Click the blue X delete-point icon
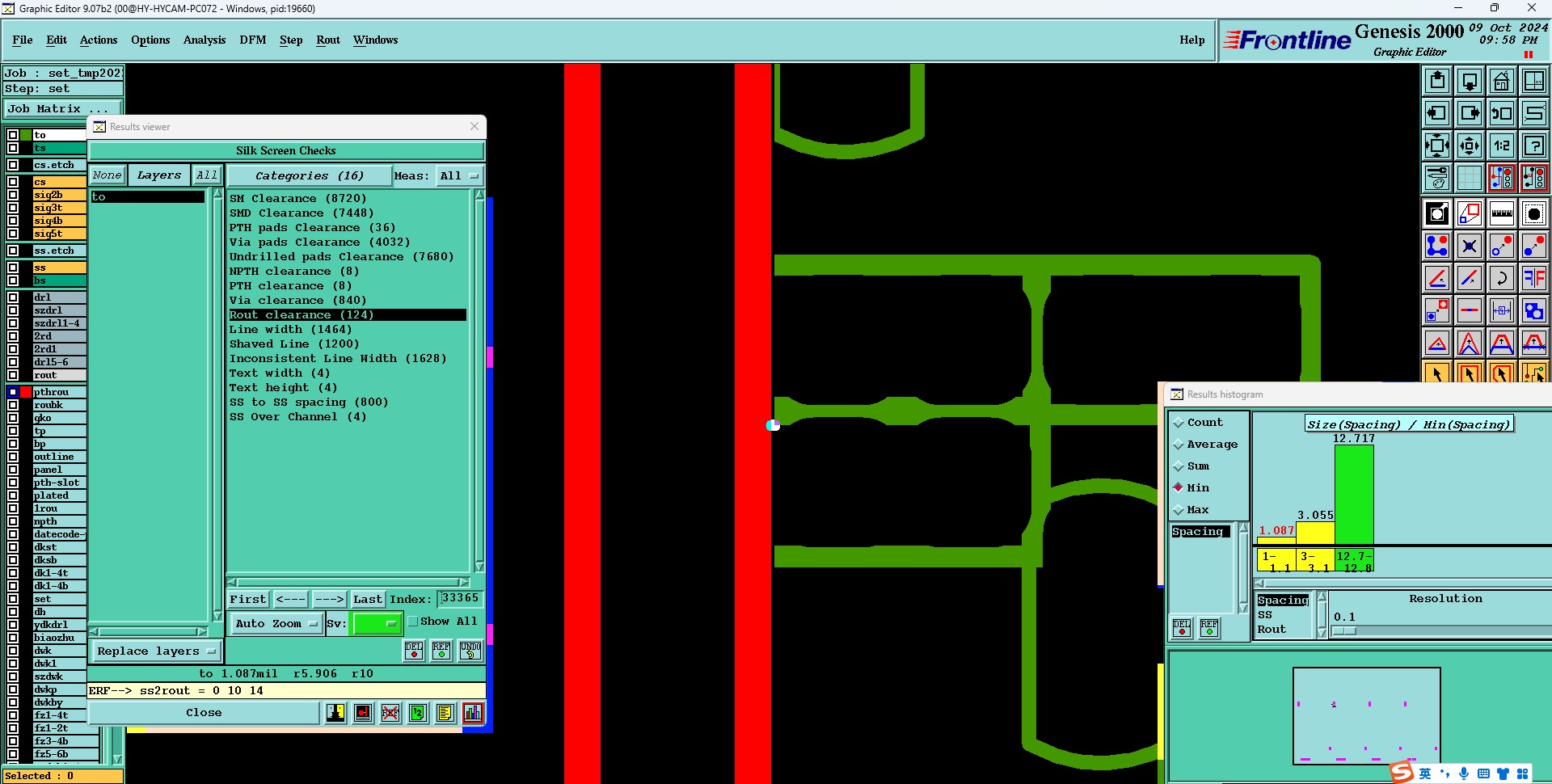The image size is (1552, 784). pyautogui.click(x=1470, y=246)
